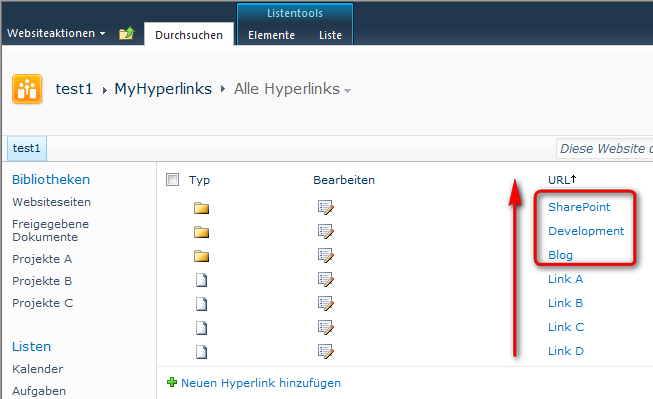Click the document icon in the Link B row
Screen dimensions: 653x399
click(x=202, y=304)
